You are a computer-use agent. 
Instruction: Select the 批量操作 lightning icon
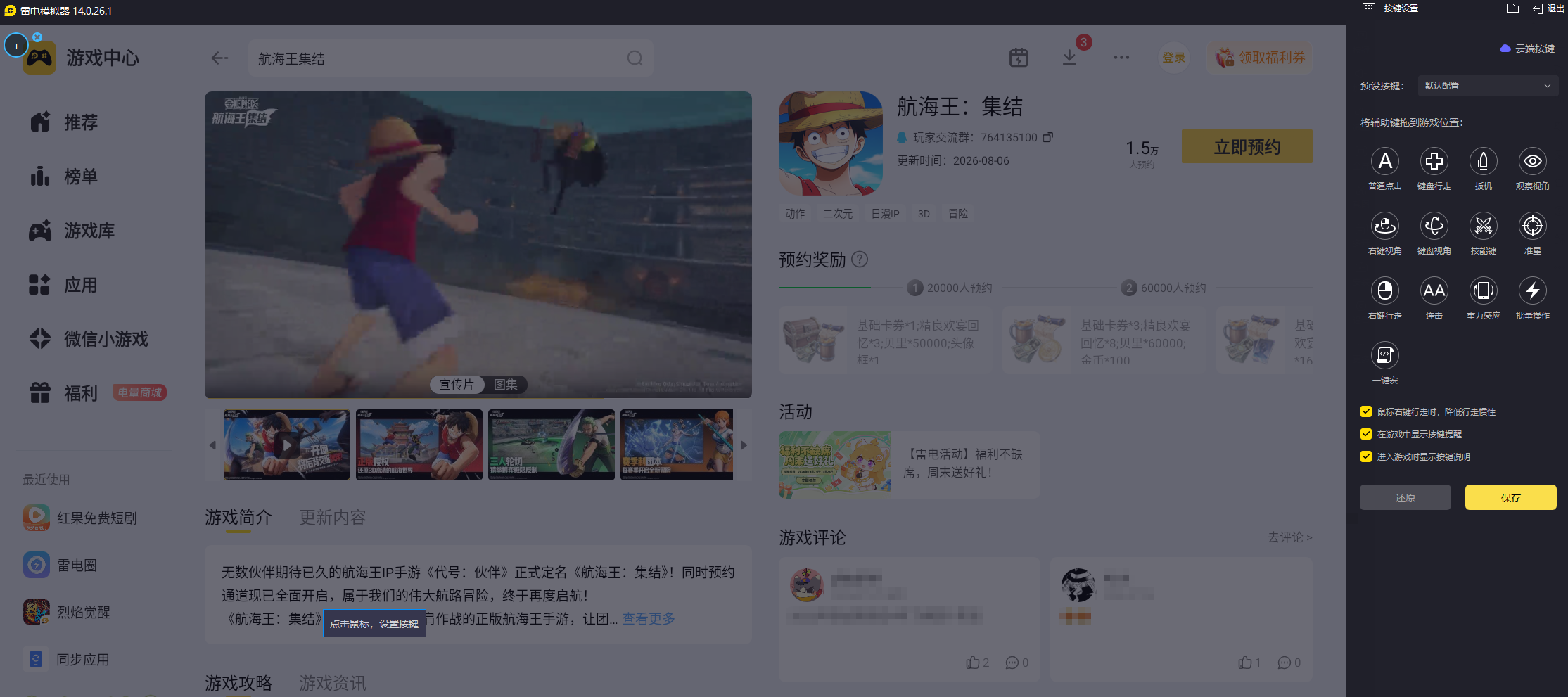[1532, 291]
